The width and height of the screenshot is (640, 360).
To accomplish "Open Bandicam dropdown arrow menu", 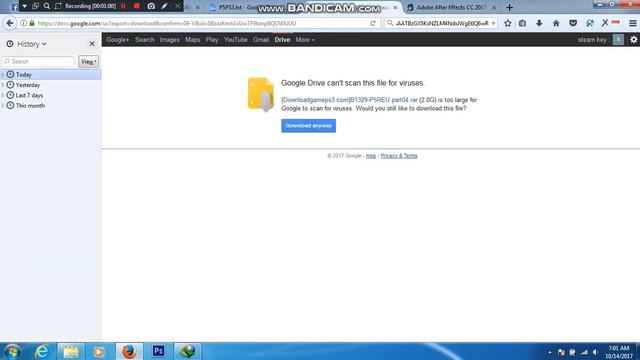I will pyautogui.click(x=24, y=6).
